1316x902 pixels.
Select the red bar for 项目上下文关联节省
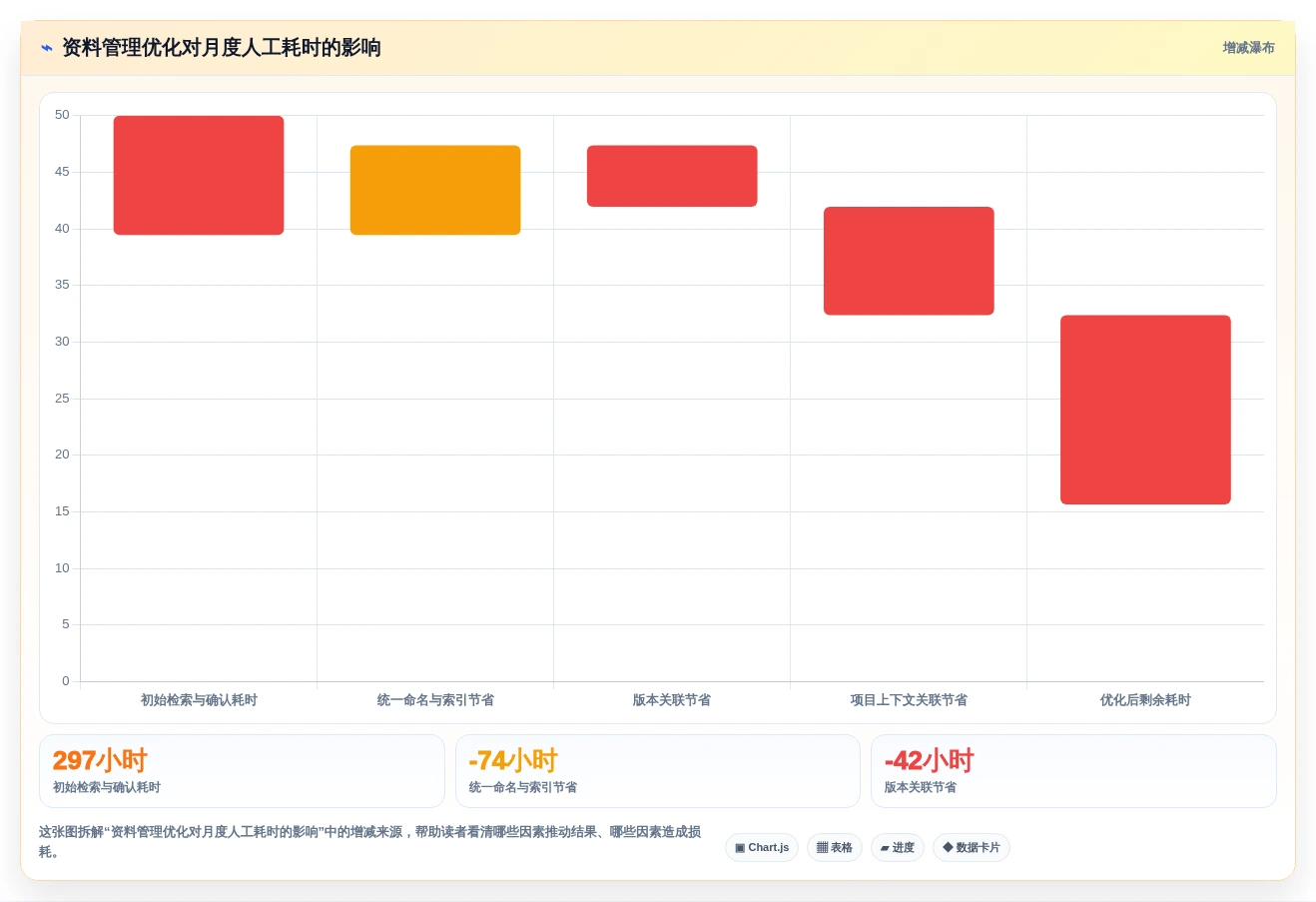click(909, 261)
